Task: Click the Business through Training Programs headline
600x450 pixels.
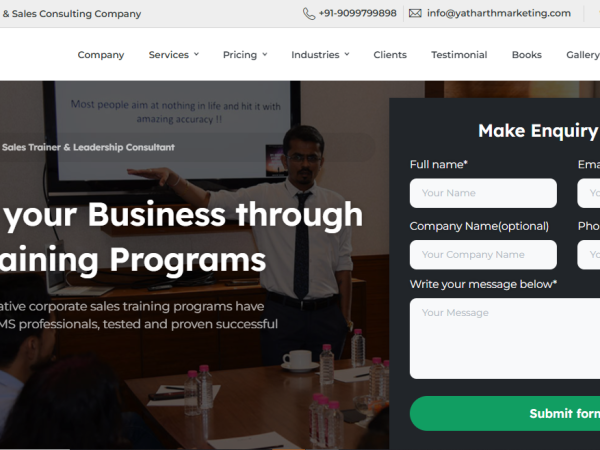Action: point(181,237)
